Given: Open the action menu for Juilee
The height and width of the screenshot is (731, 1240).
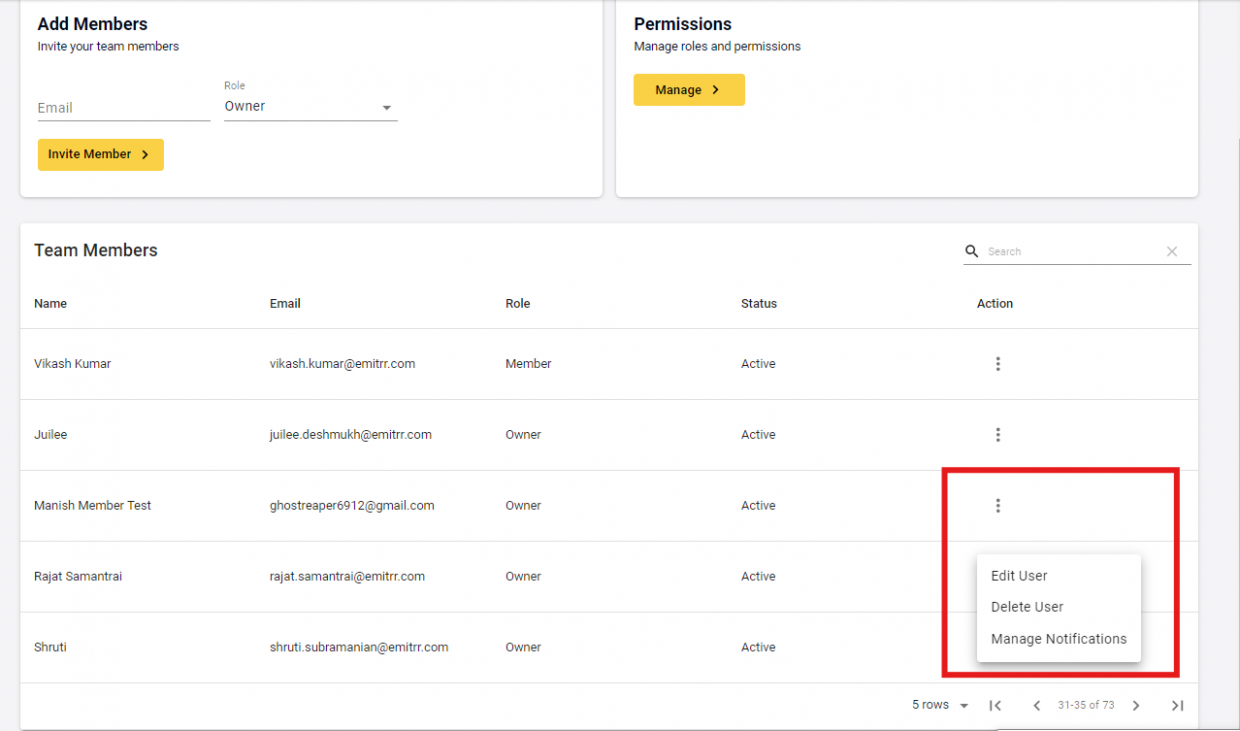Looking at the screenshot, I should point(997,435).
